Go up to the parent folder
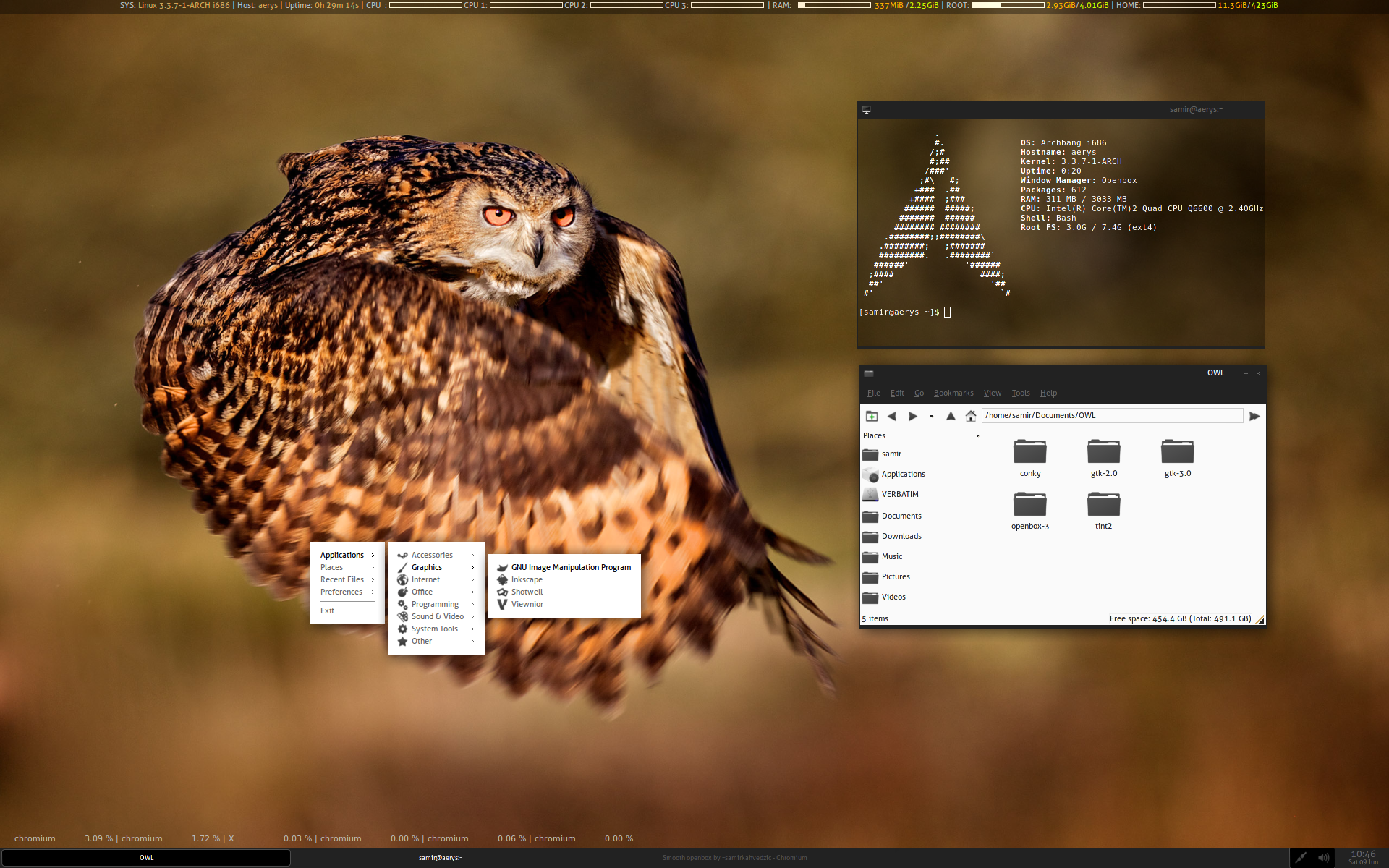Viewport: 1389px width, 868px height. pos(951,416)
